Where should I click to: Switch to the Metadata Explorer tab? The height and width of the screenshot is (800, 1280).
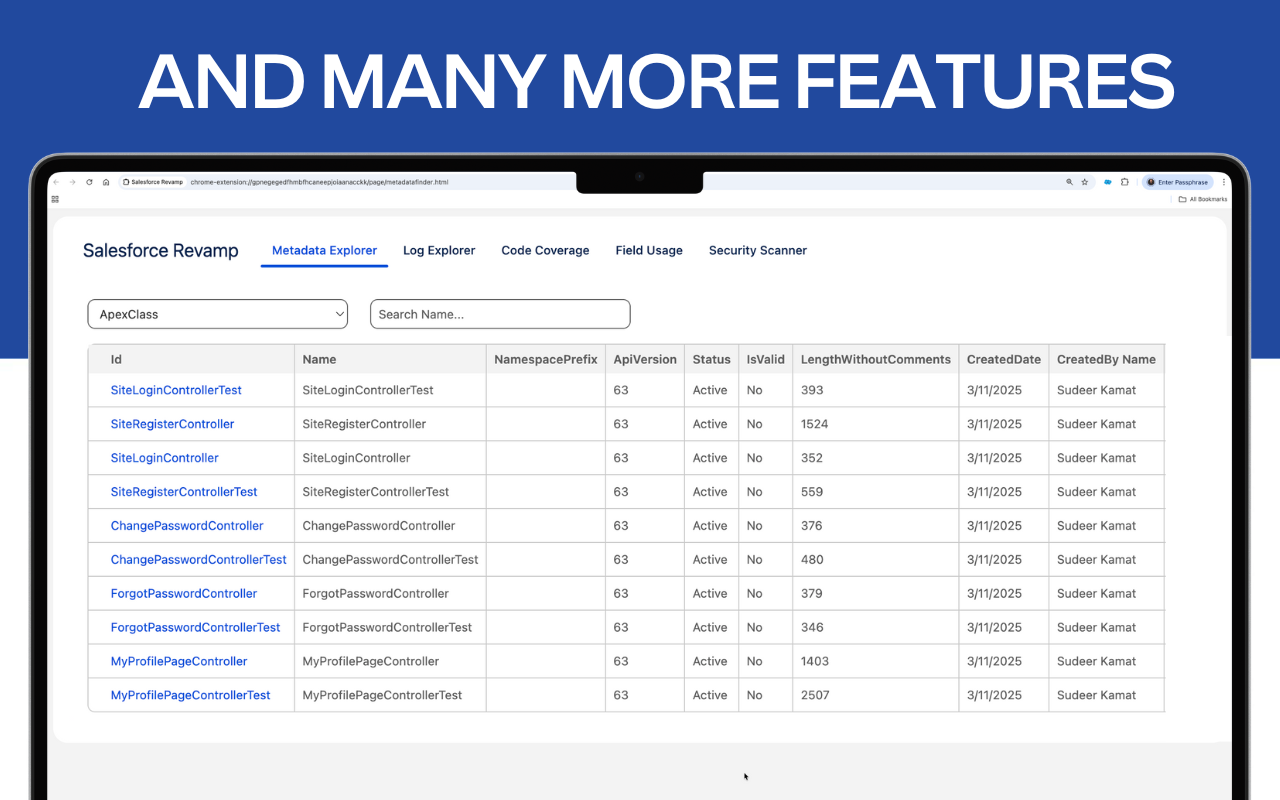324,250
